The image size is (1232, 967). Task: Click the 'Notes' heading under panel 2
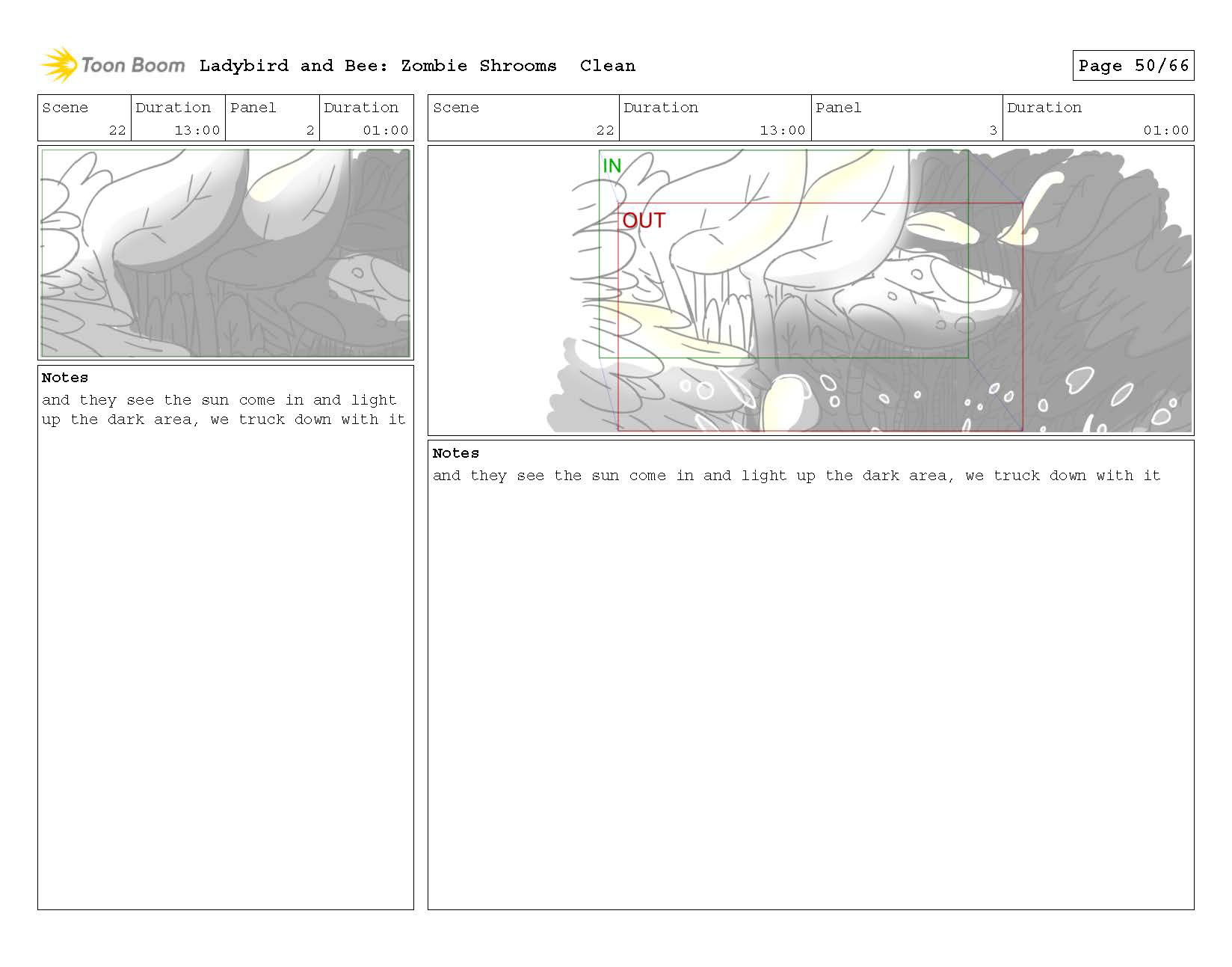(65, 378)
